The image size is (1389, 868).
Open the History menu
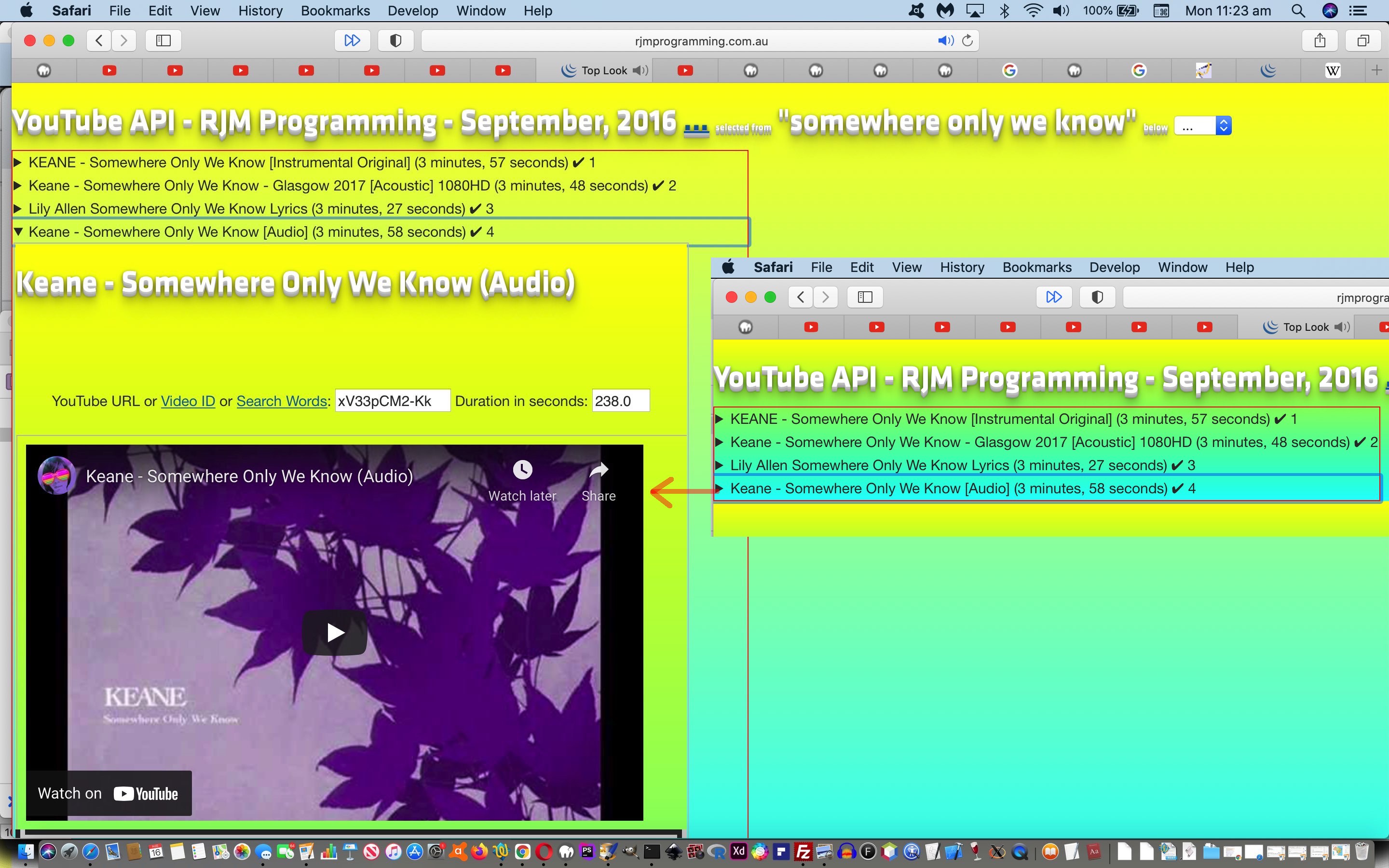click(x=260, y=10)
